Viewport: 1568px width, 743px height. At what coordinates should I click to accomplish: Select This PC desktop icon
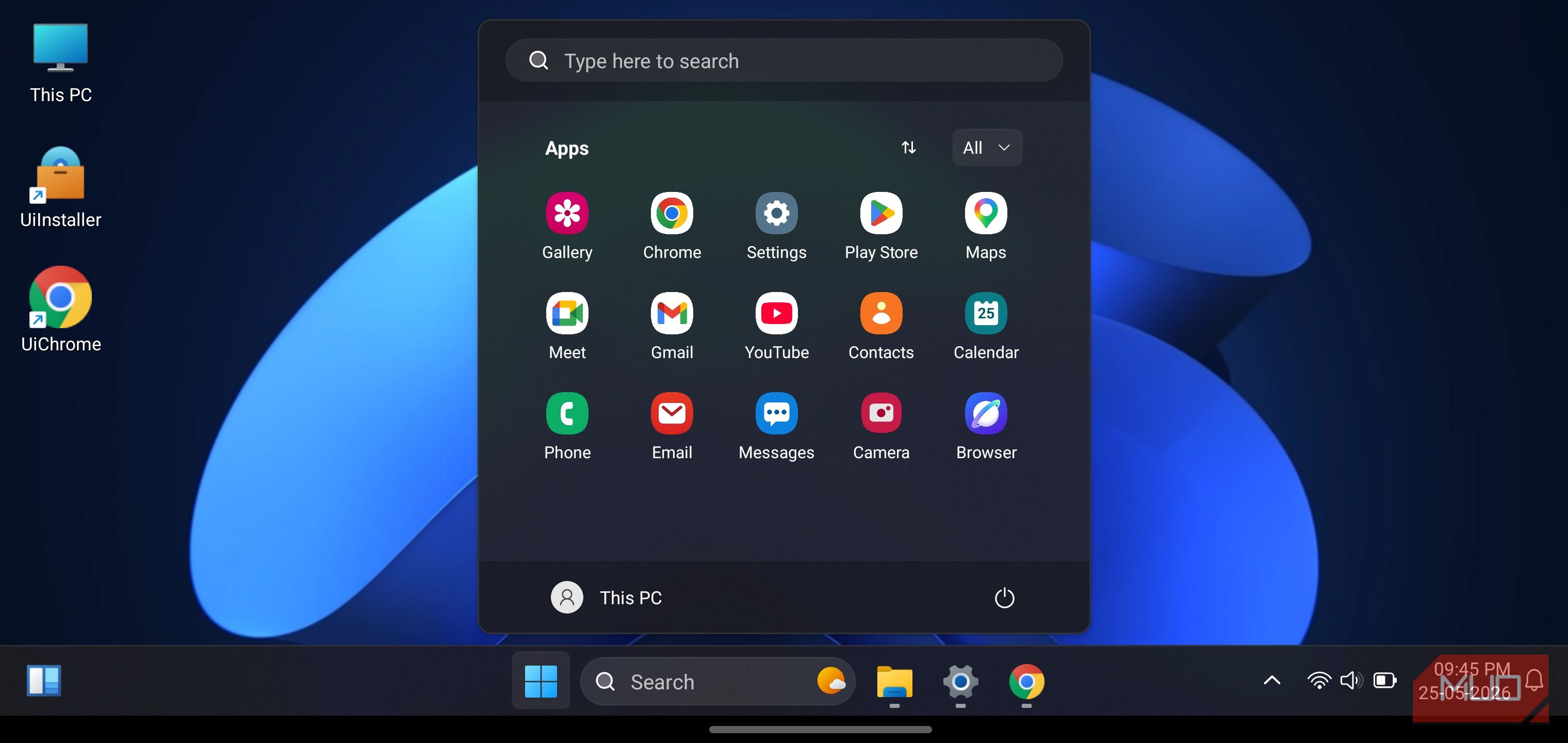coord(61,63)
